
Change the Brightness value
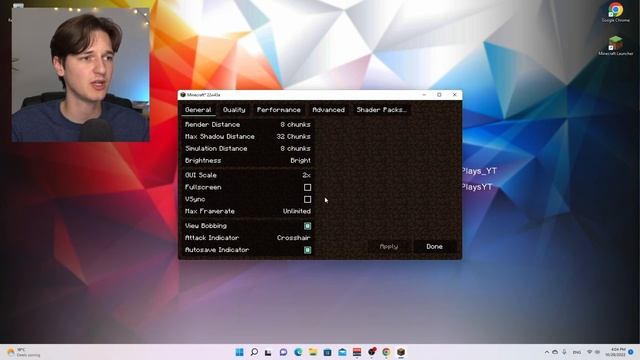pos(248,160)
